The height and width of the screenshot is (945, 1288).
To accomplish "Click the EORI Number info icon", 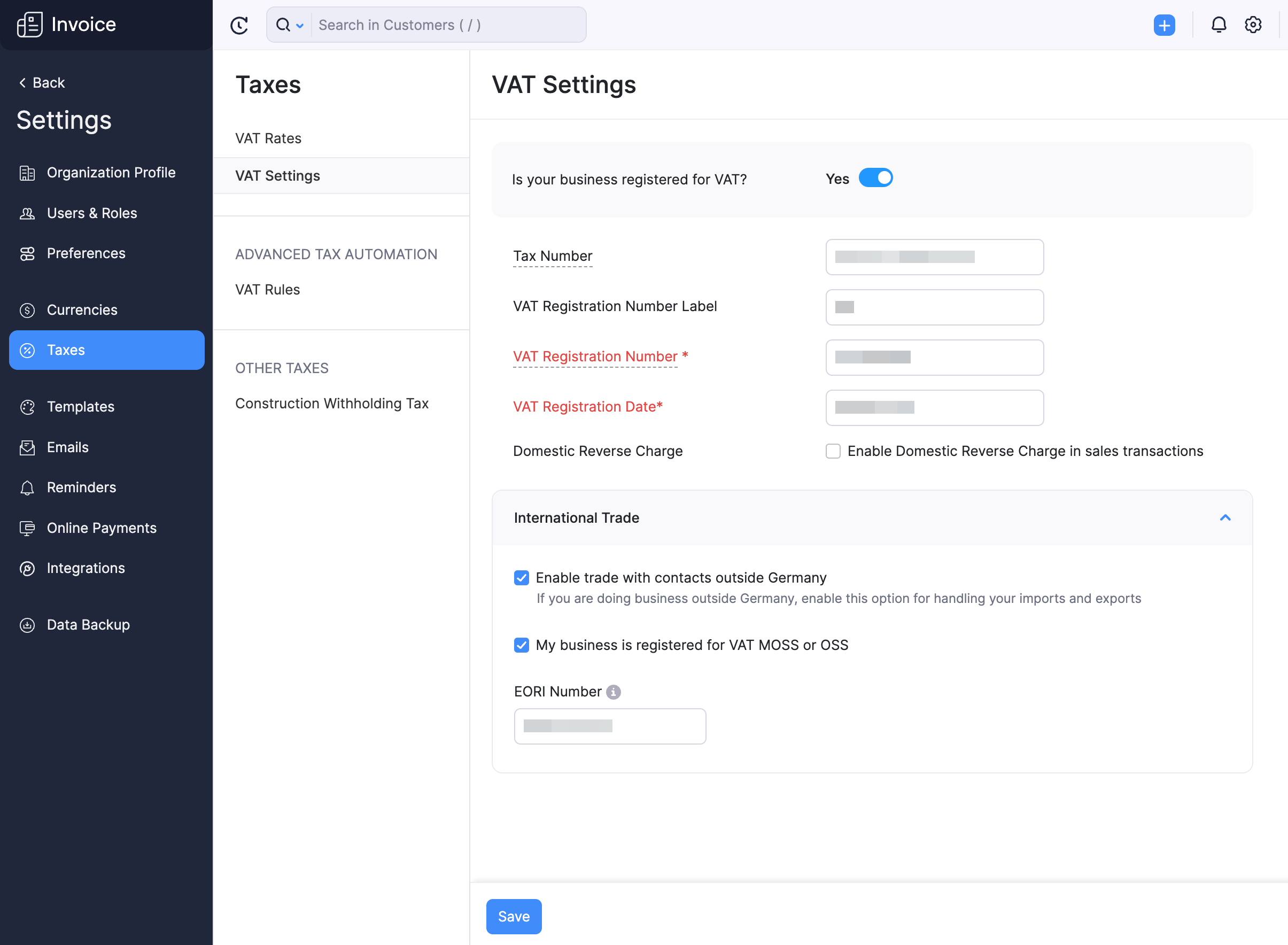I will pyautogui.click(x=612, y=692).
